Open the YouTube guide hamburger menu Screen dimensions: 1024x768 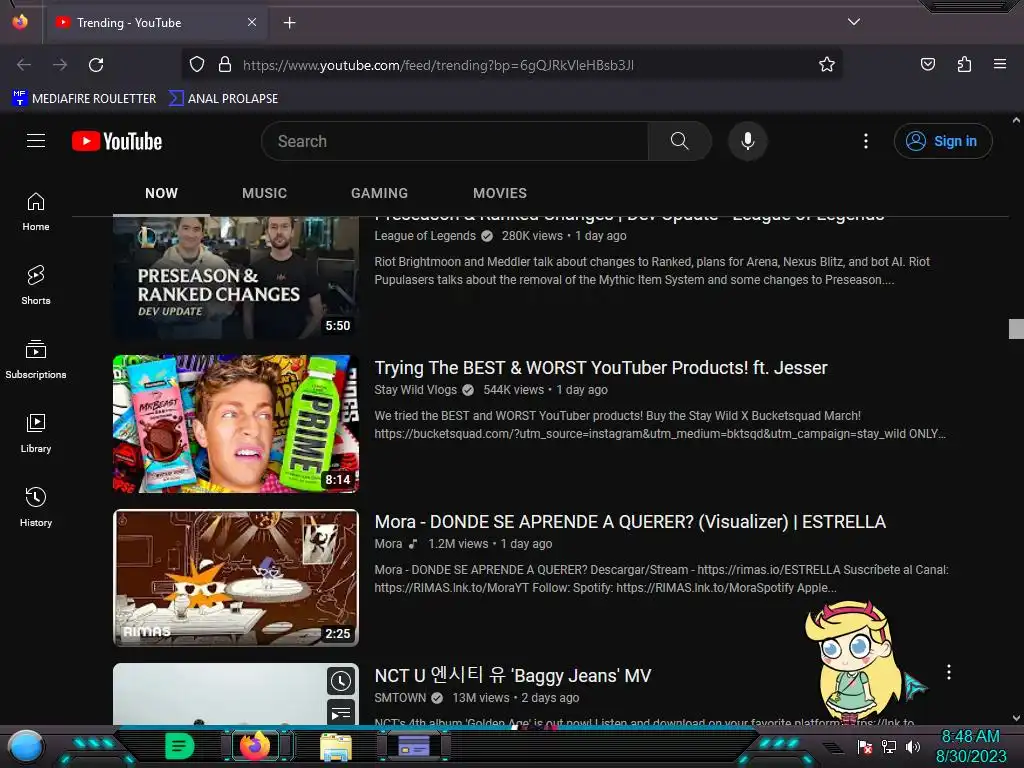point(36,140)
